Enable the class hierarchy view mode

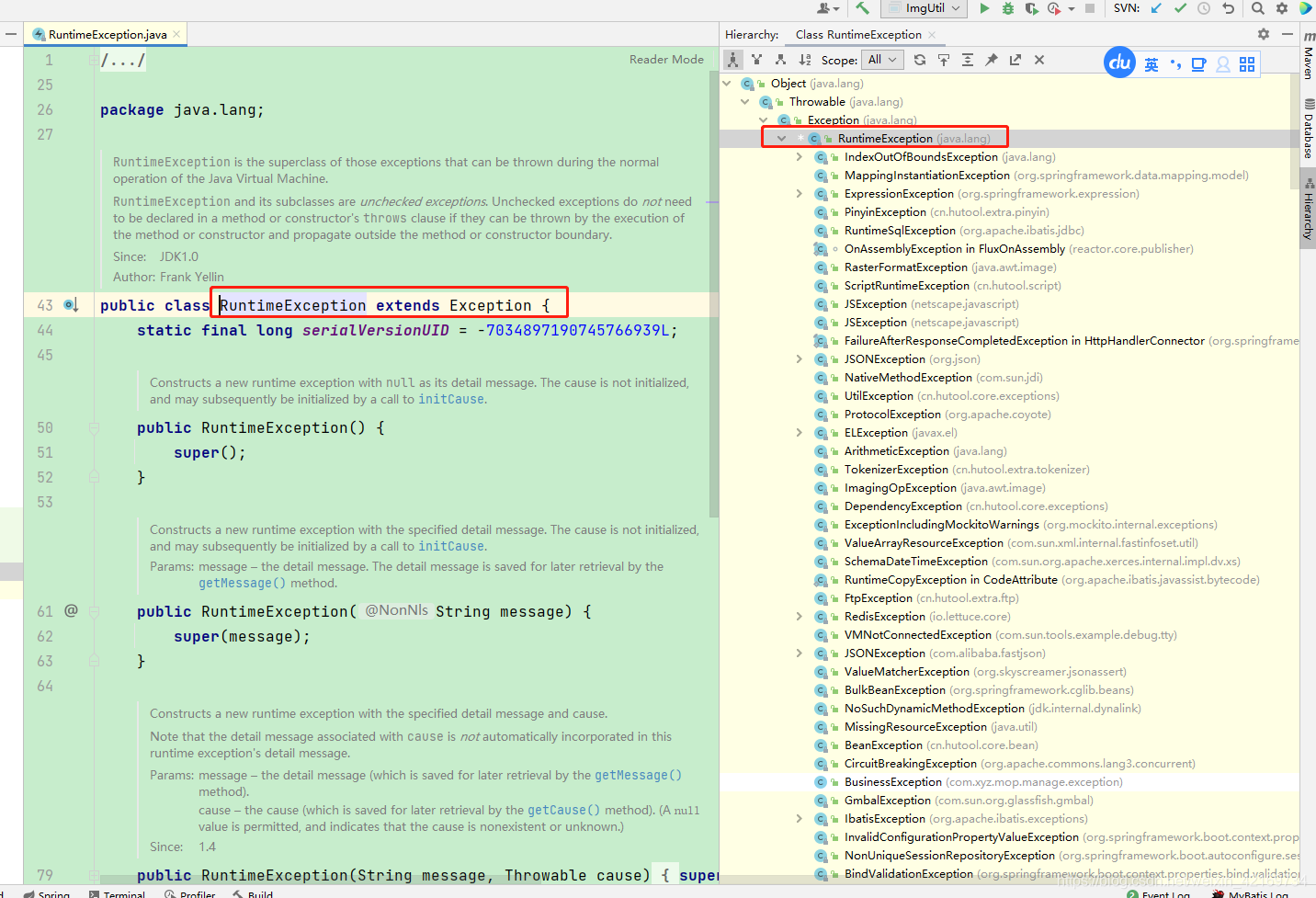click(x=732, y=59)
